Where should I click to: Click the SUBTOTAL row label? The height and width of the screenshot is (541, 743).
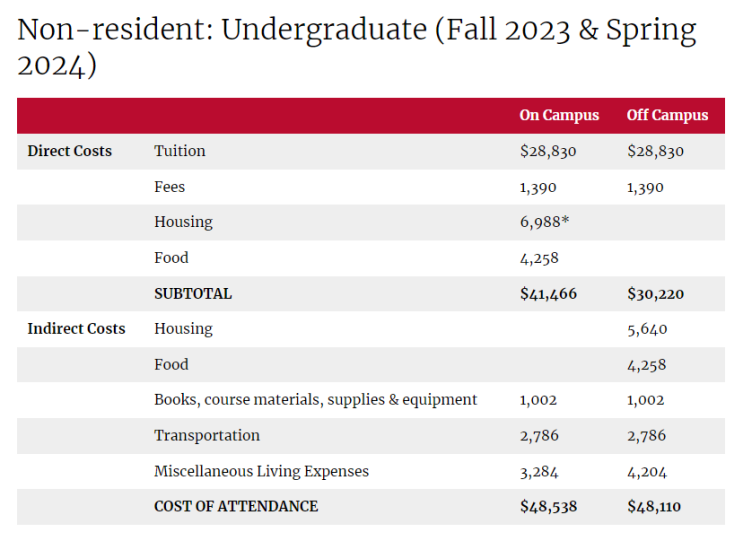pyautogui.click(x=193, y=294)
